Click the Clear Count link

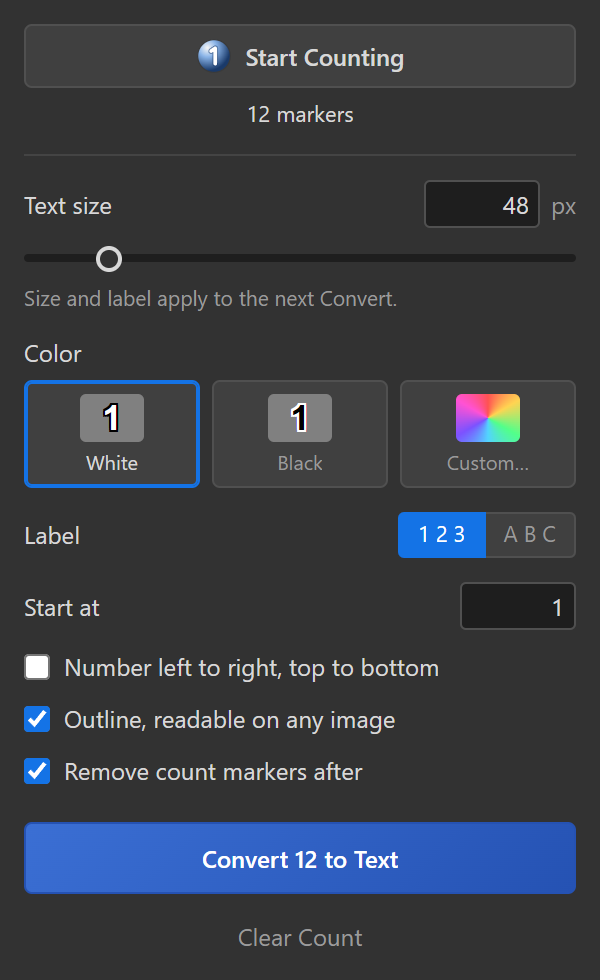(300, 938)
